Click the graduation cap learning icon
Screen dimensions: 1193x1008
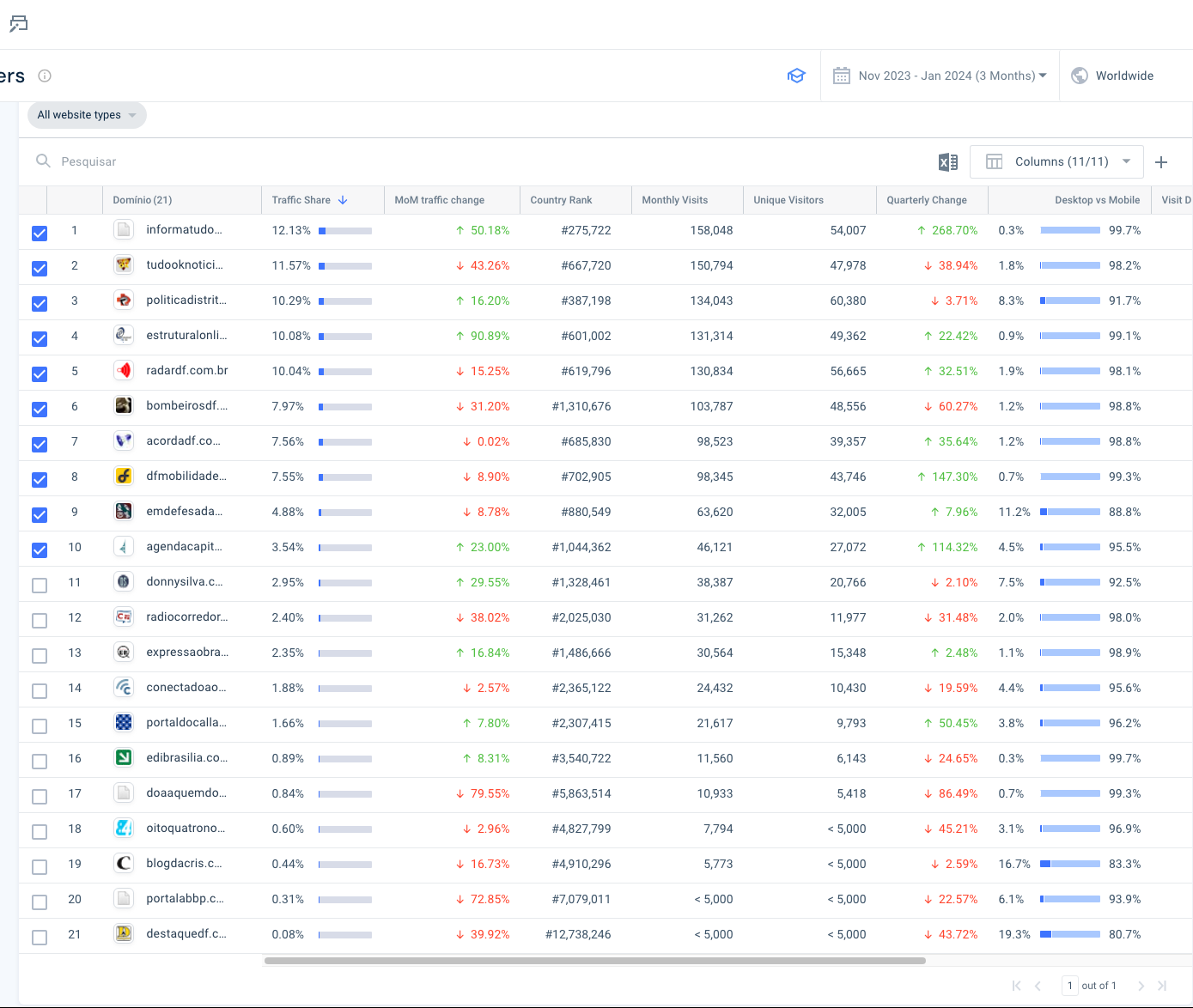tap(796, 76)
